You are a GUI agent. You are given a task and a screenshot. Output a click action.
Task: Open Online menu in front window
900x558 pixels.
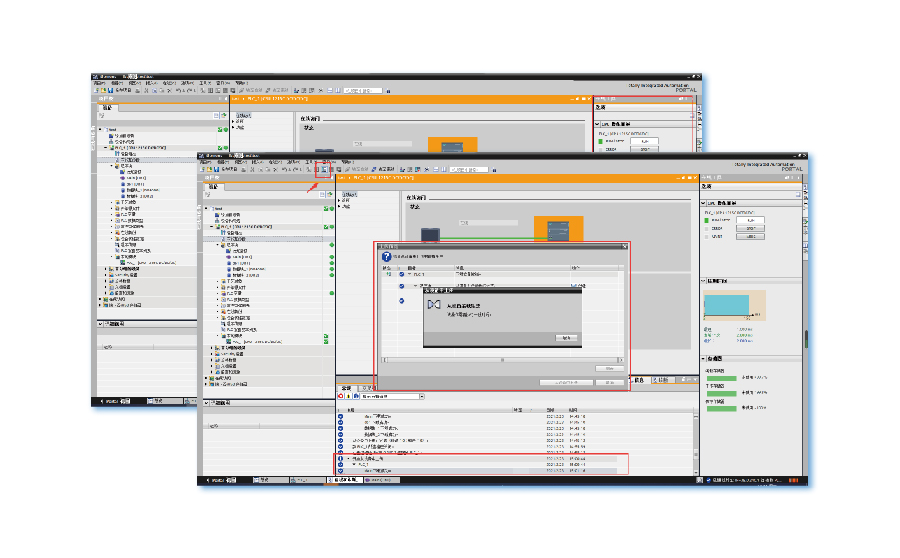pyautogui.click(x=274, y=162)
